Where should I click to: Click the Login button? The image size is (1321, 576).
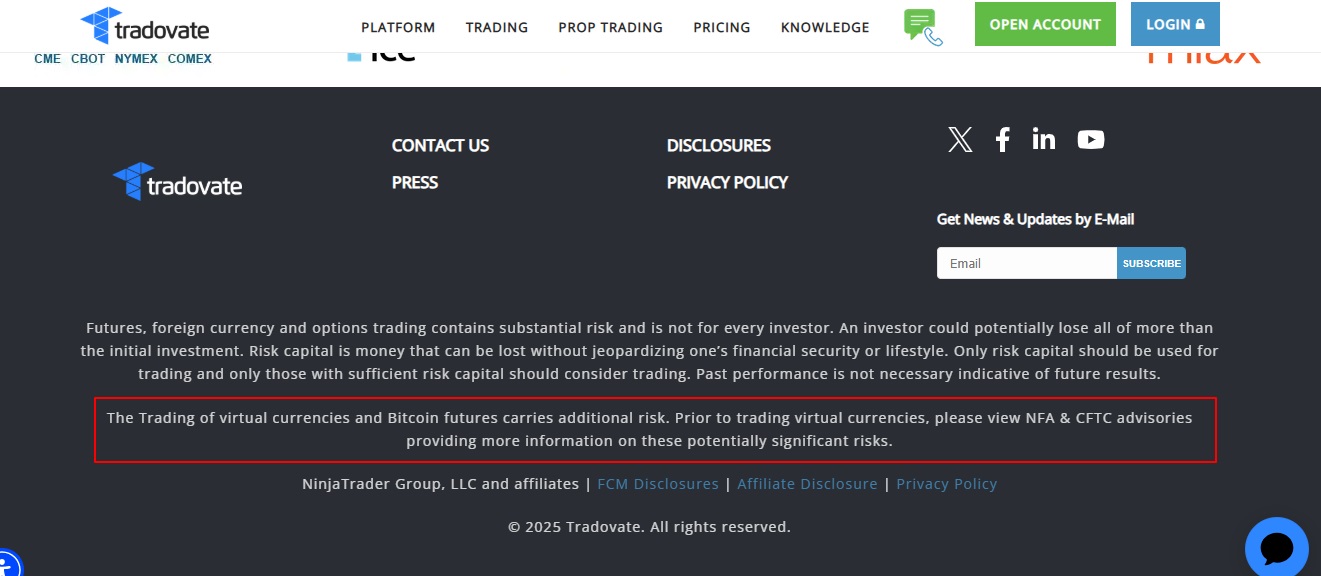[1175, 24]
